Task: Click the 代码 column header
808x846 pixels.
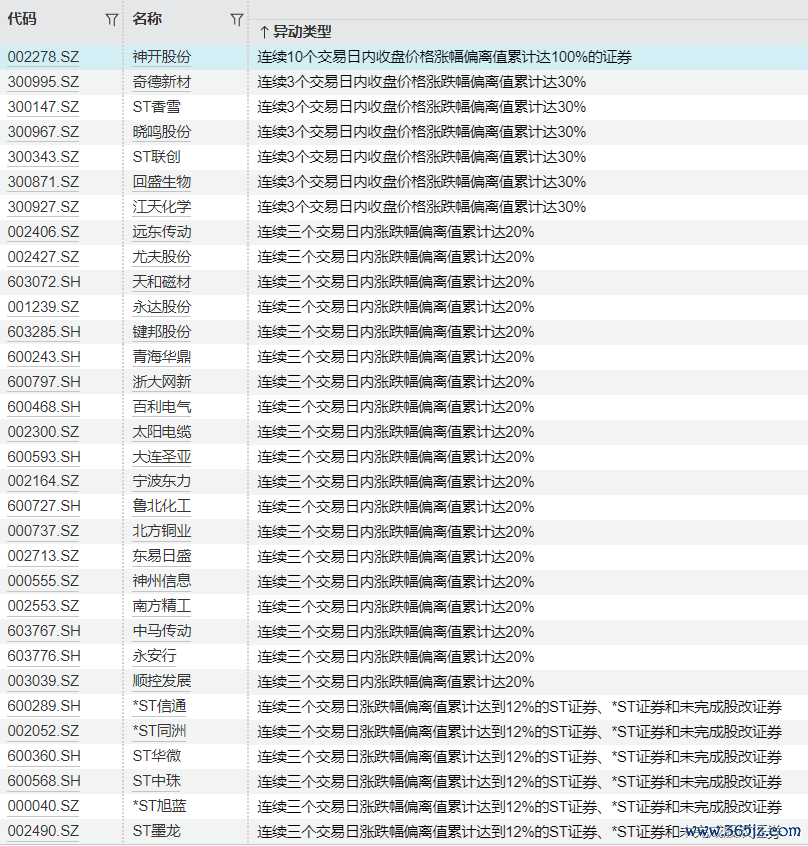Action: (22, 20)
